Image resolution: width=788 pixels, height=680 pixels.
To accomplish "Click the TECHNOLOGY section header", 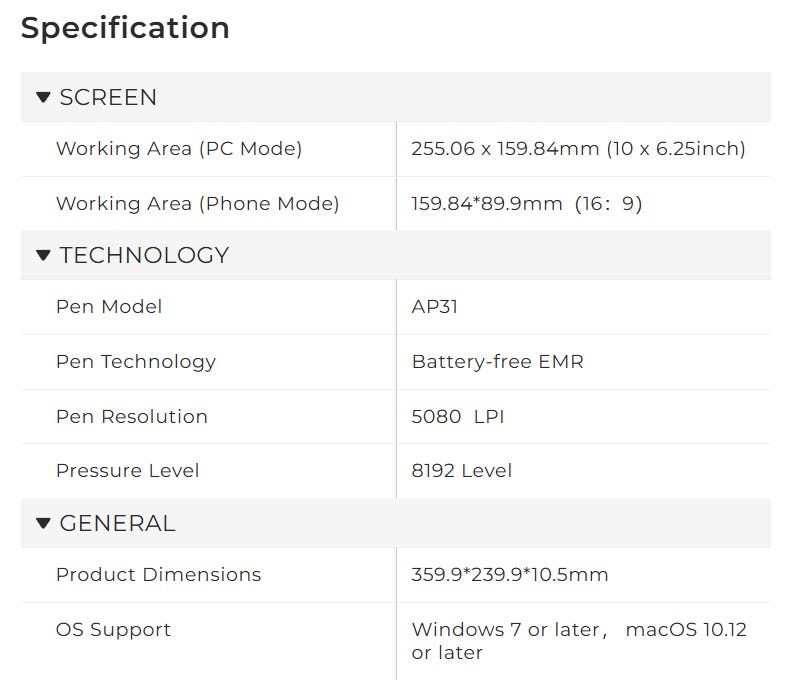I will 144,255.
